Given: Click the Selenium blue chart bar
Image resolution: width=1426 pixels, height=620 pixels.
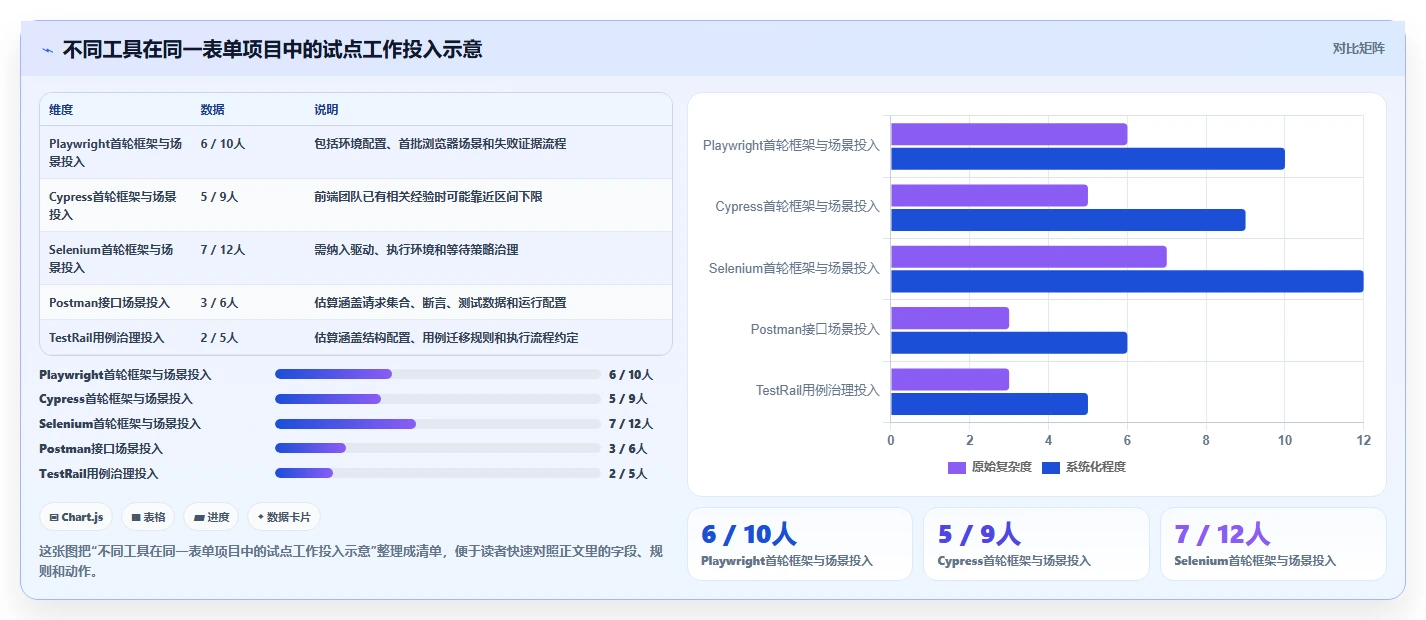Looking at the screenshot, I should pyautogui.click(x=1127, y=281).
